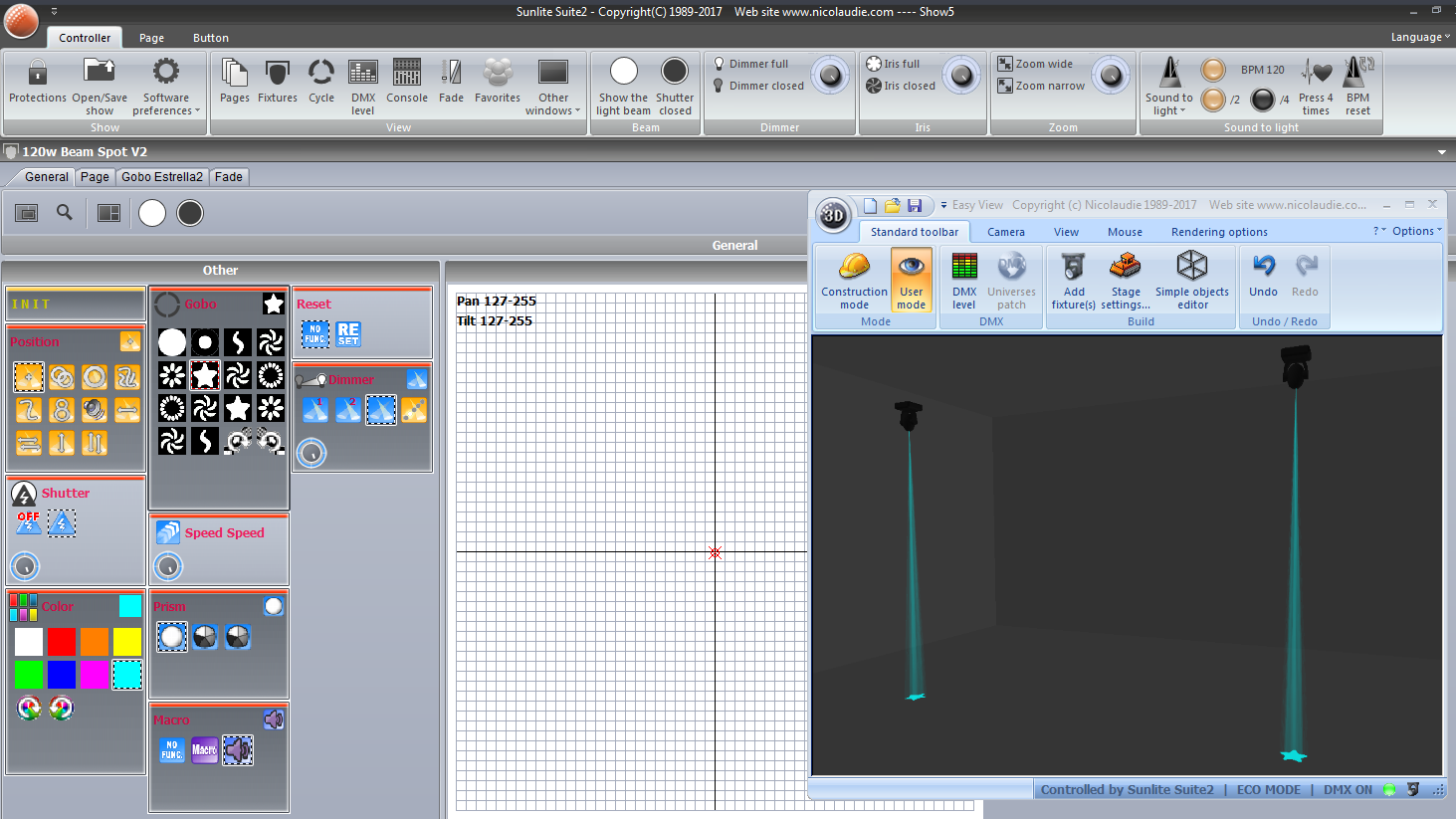Image resolution: width=1456 pixels, height=819 pixels.
Task: Open the Easy View help question-mark dropdown
Action: tap(1379, 231)
